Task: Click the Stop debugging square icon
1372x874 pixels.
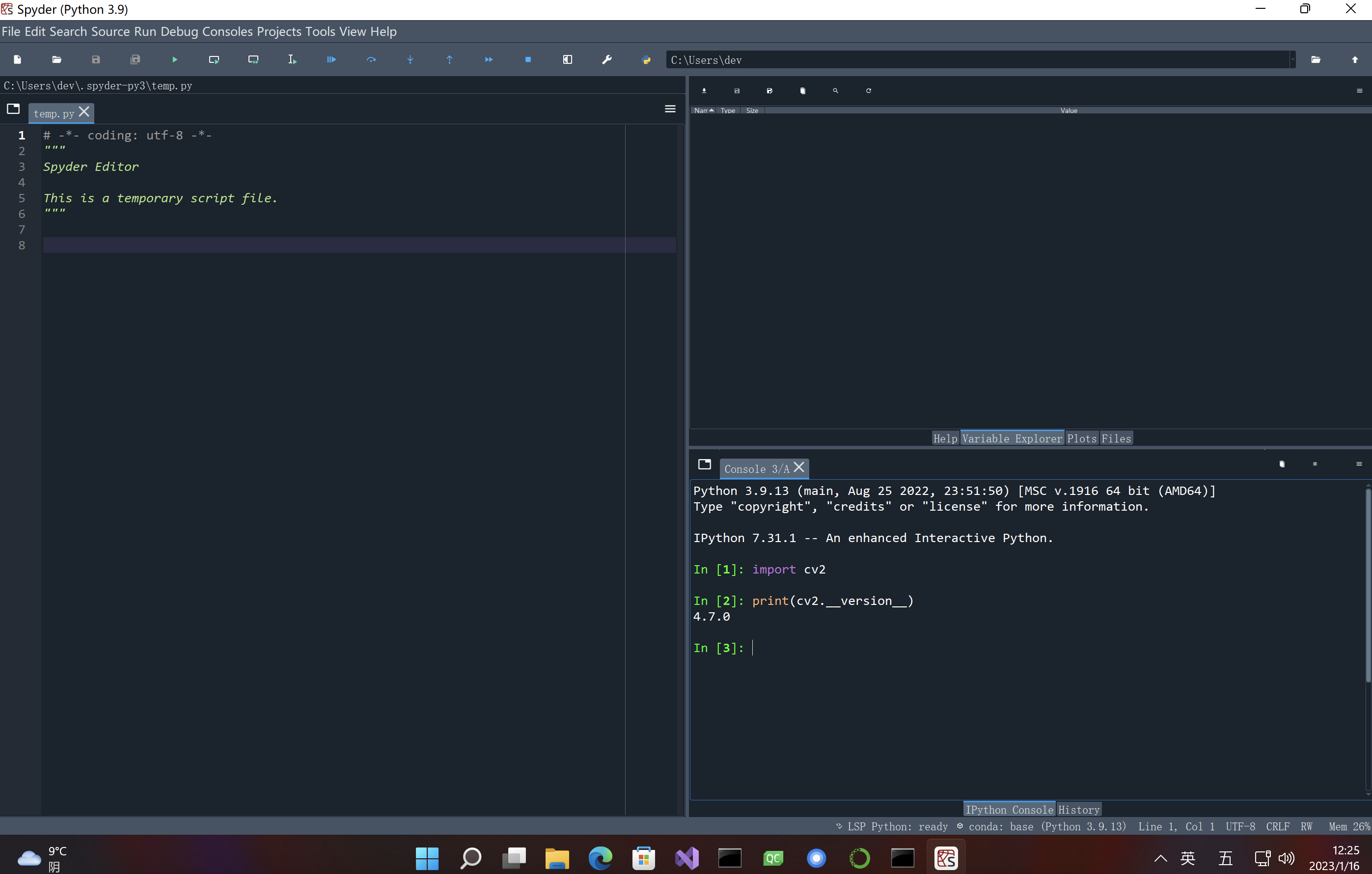Action: pyautogui.click(x=528, y=60)
